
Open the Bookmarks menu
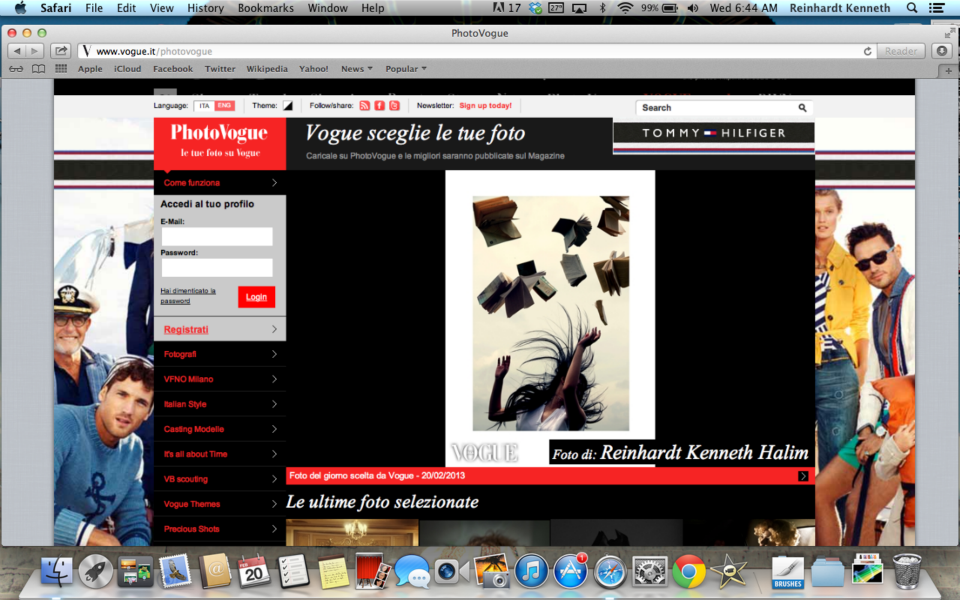266,8
